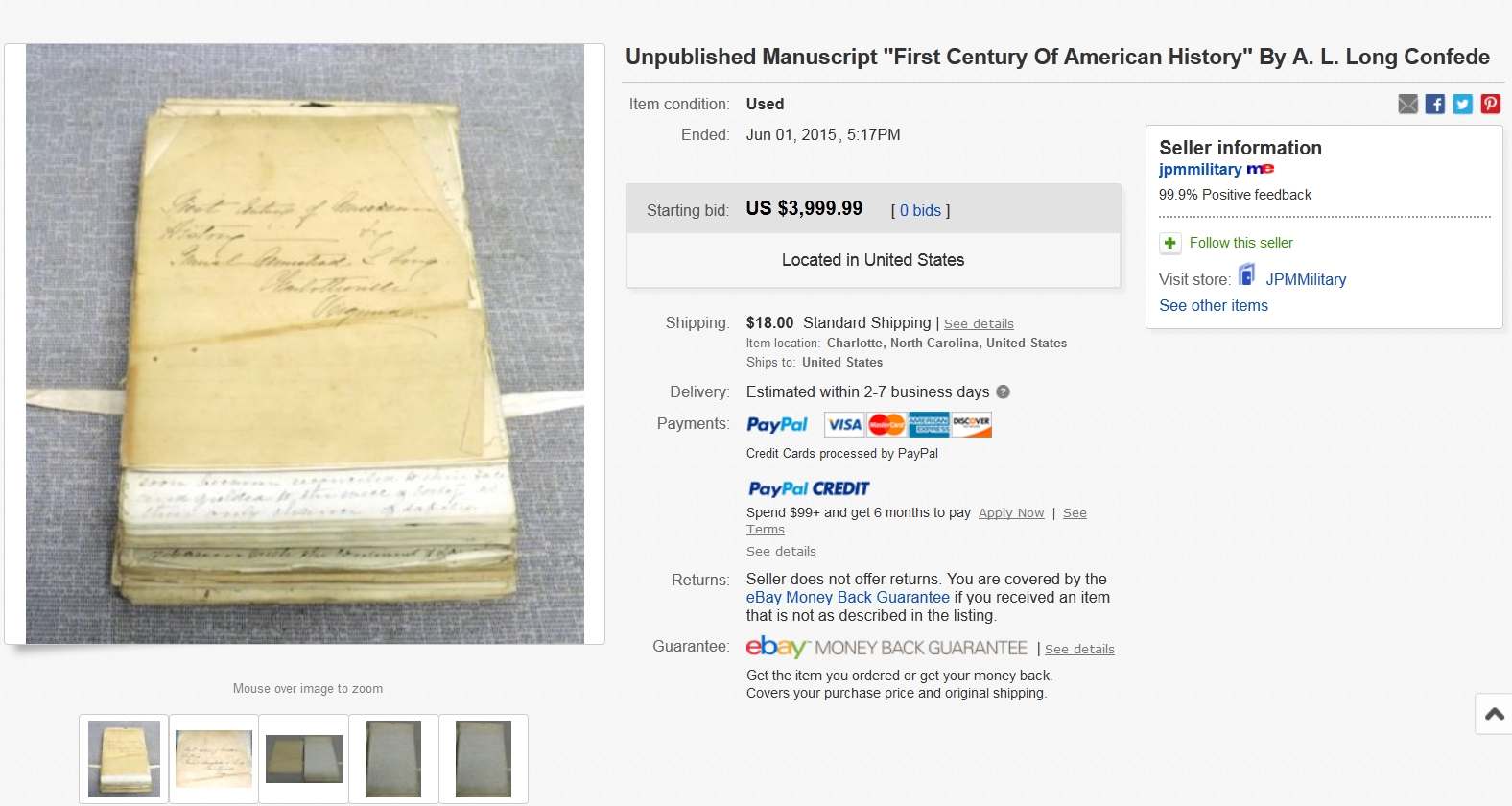Open shipping See details link
The width and height of the screenshot is (1512, 806).
[x=979, y=324]
